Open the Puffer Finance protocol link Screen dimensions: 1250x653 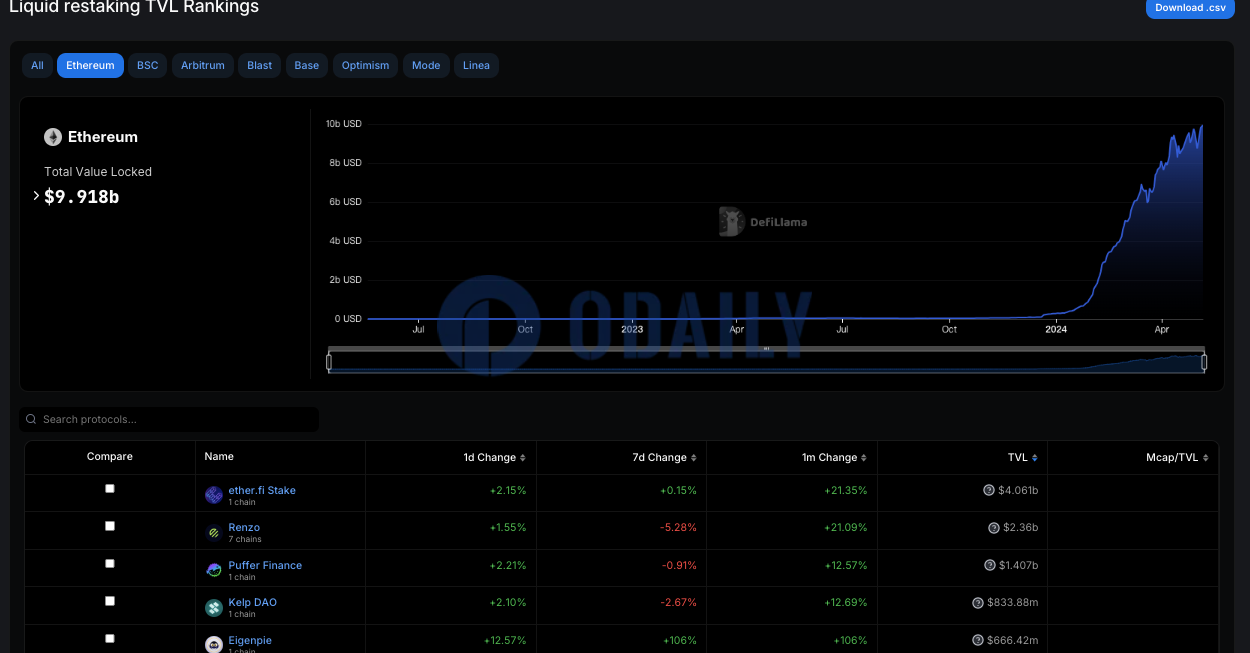point(265,565)
